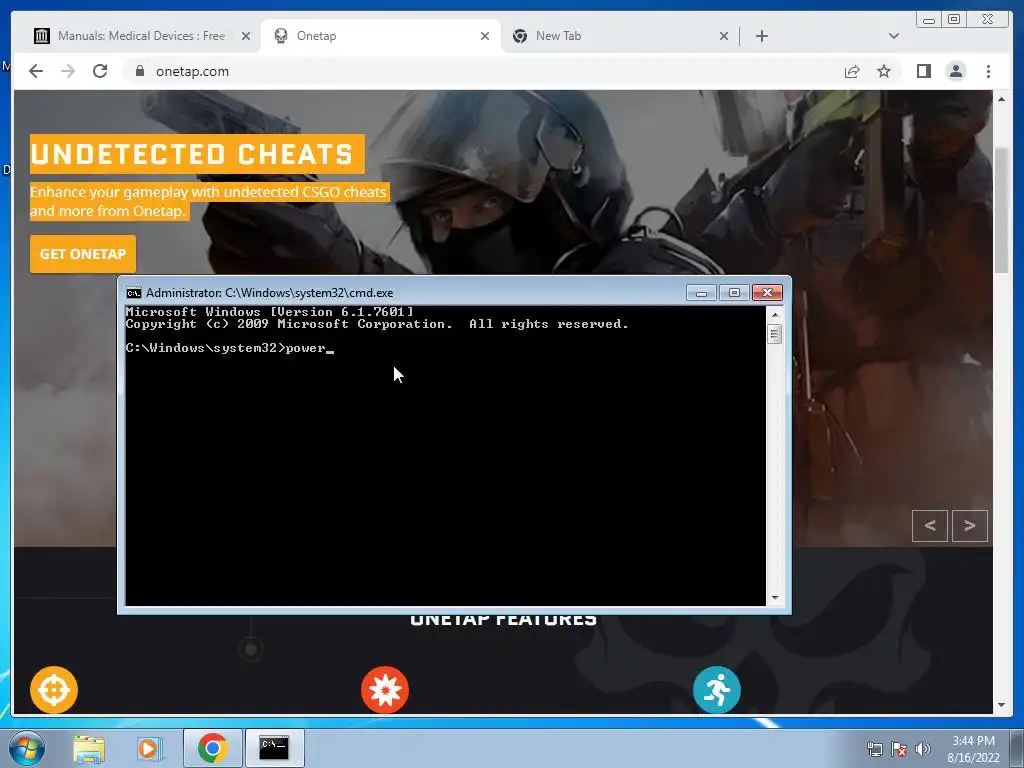The width and height of the screenshot is (1024, 768).
Task: Click the Chrome taskbar button
Action: click(212, 748)
